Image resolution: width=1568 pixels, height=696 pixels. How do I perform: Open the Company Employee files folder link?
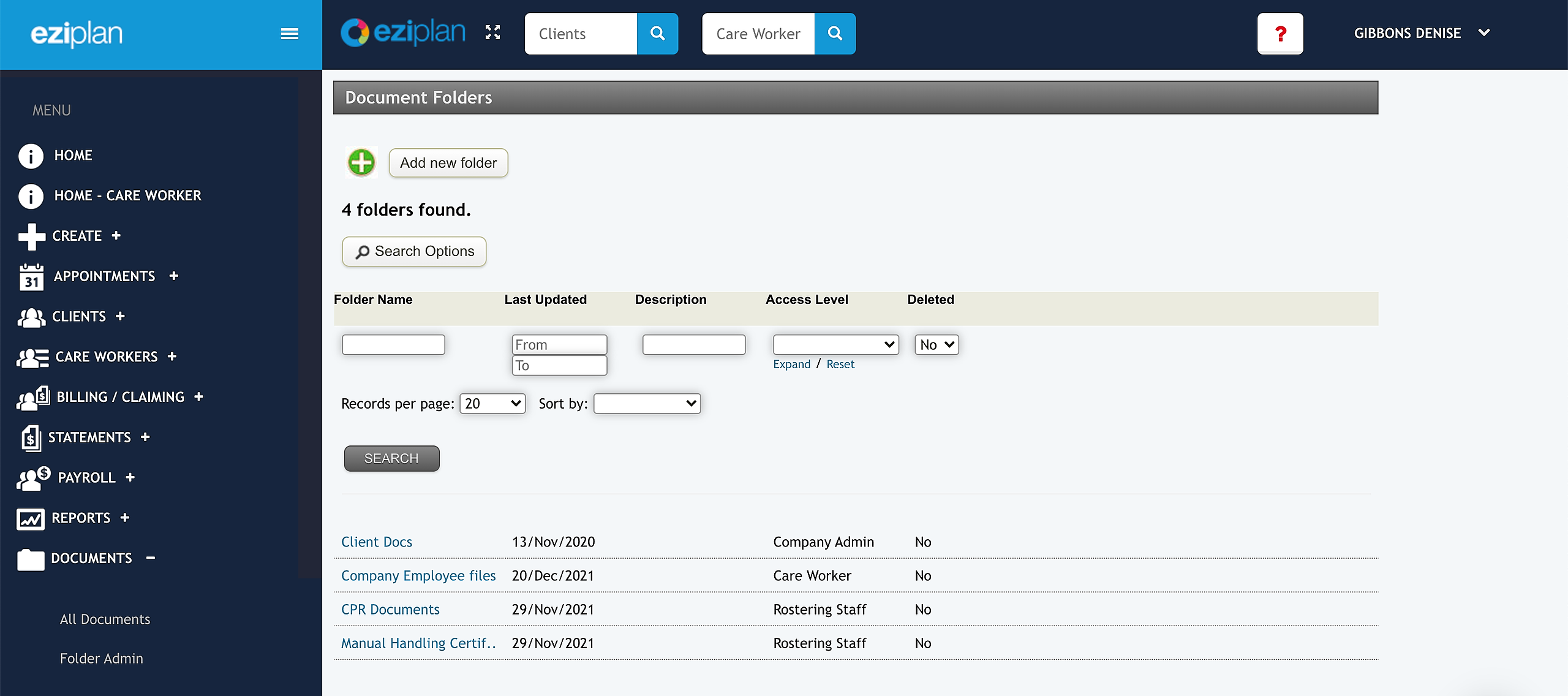point(418,576)
